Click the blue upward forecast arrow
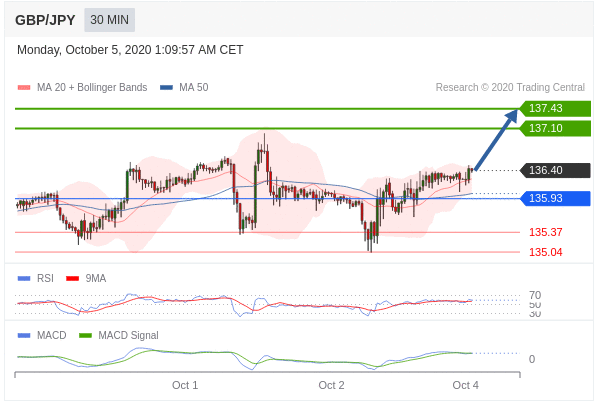Screen dimensions: 599x406 (x=496, y=140)
